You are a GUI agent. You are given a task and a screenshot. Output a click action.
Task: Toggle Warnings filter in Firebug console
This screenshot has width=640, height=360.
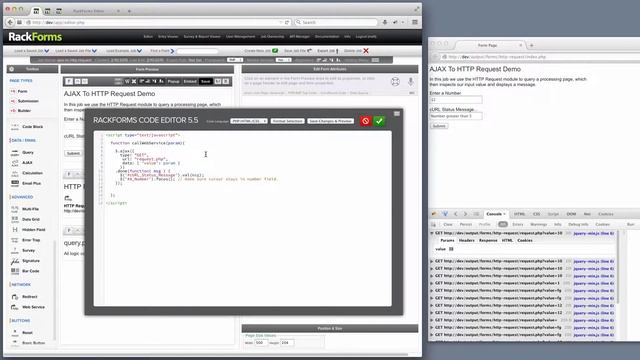(538, 224)
